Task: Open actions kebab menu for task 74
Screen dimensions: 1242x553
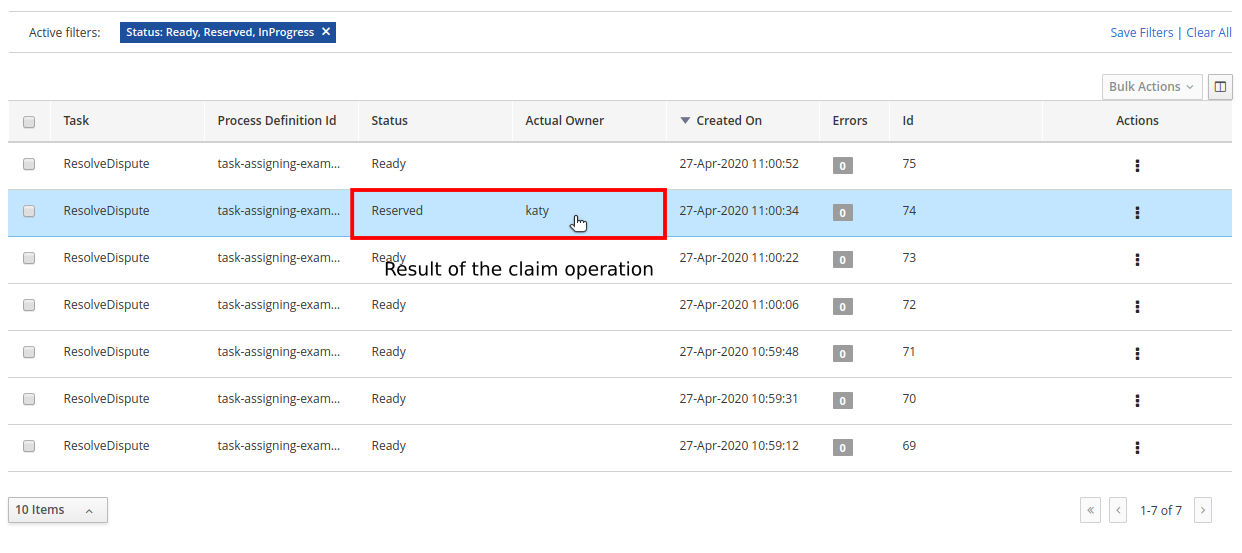Action: coord(1137,213)
